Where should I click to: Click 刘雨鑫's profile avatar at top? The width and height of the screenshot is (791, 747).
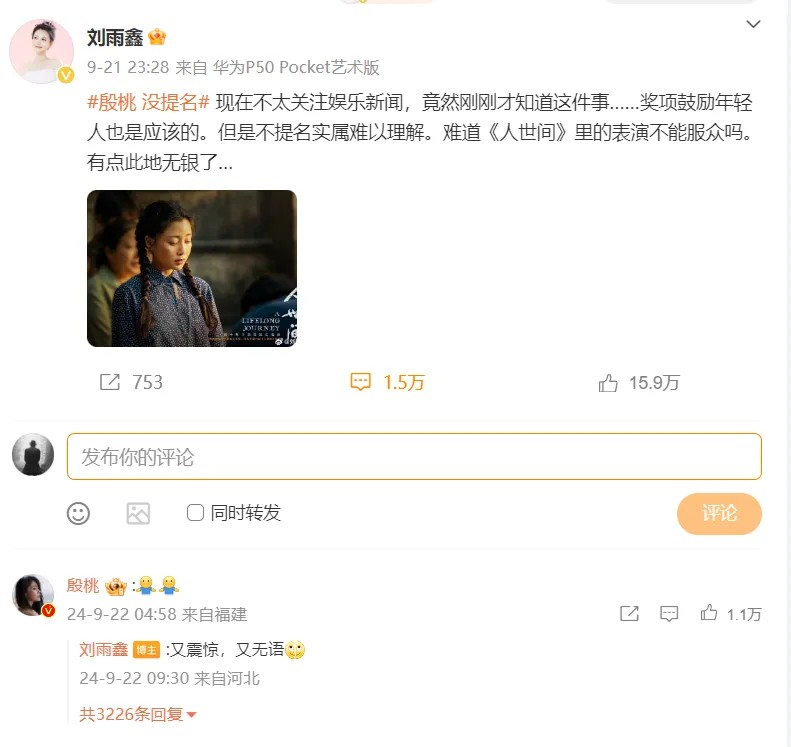41,50
